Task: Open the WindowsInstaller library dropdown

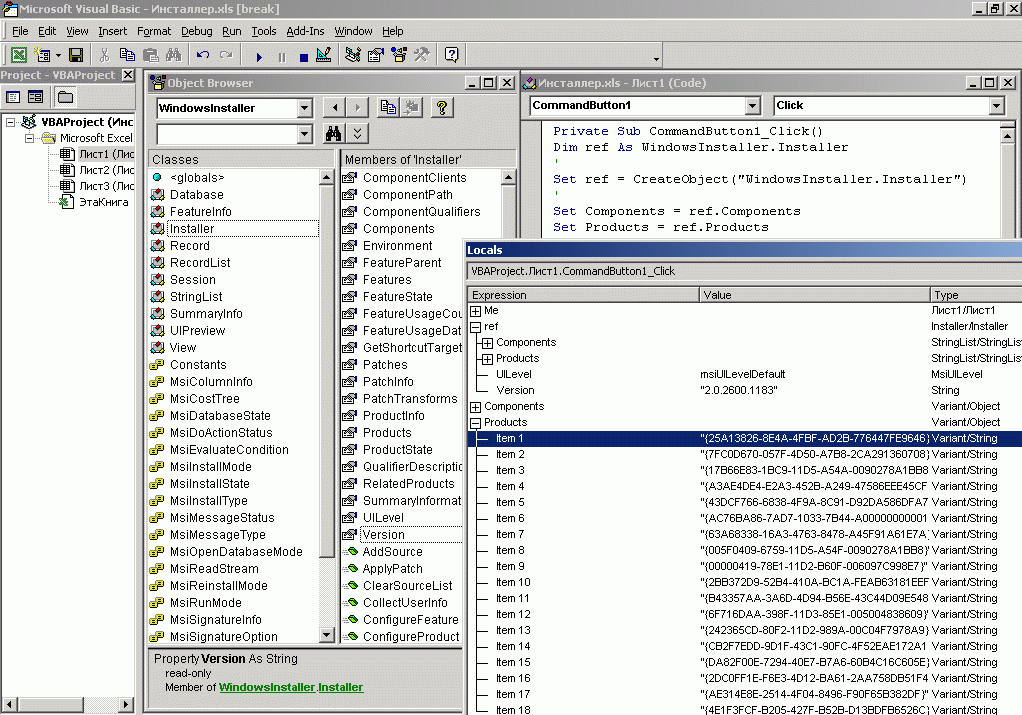Action: pyautogui.click(x=304, y=108)
